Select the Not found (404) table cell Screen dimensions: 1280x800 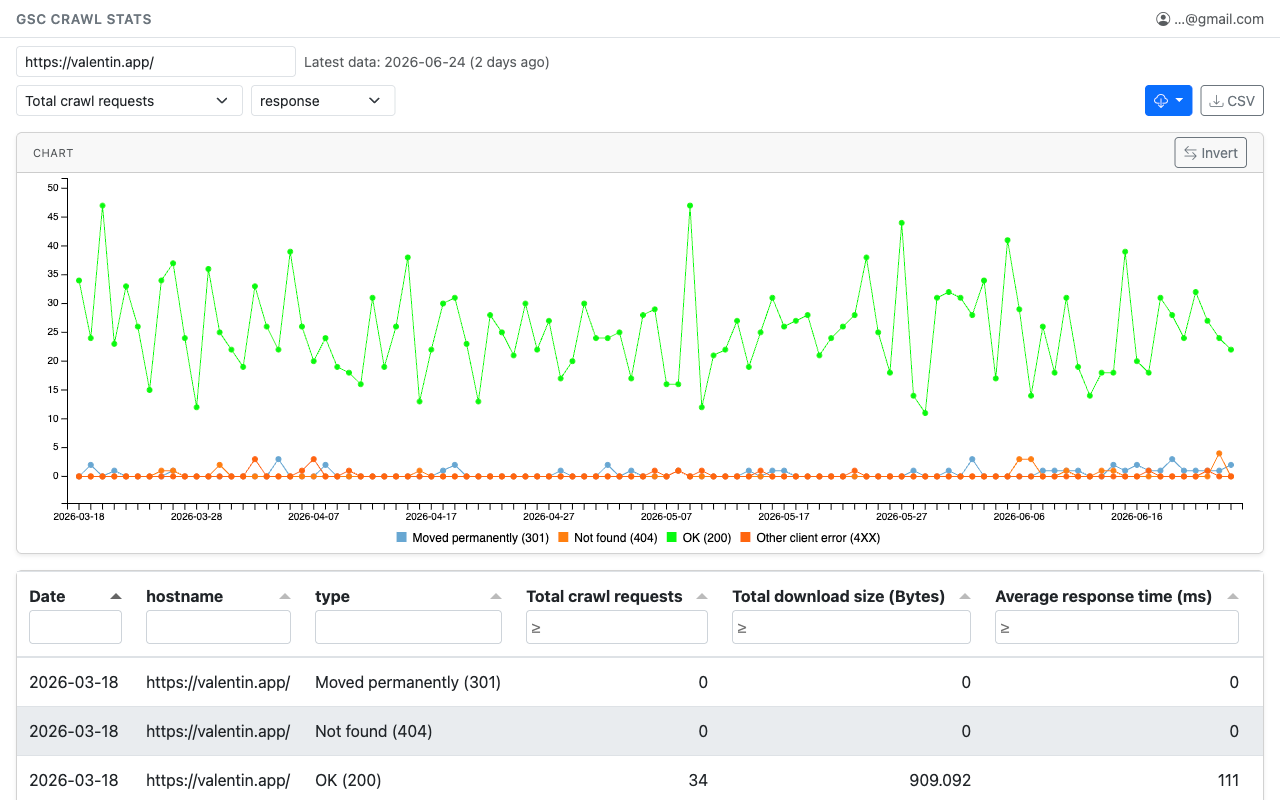tap(374, 731)
